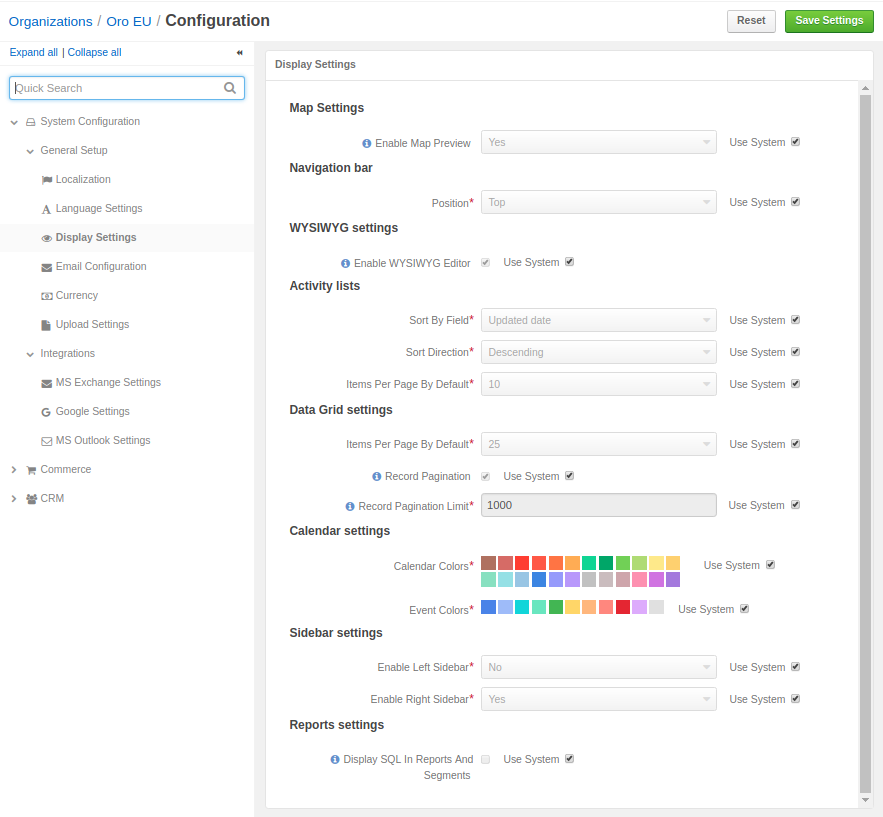Open the Sort Direction dropdown
This screenshot has height=817, width=883.
[599, 352]
